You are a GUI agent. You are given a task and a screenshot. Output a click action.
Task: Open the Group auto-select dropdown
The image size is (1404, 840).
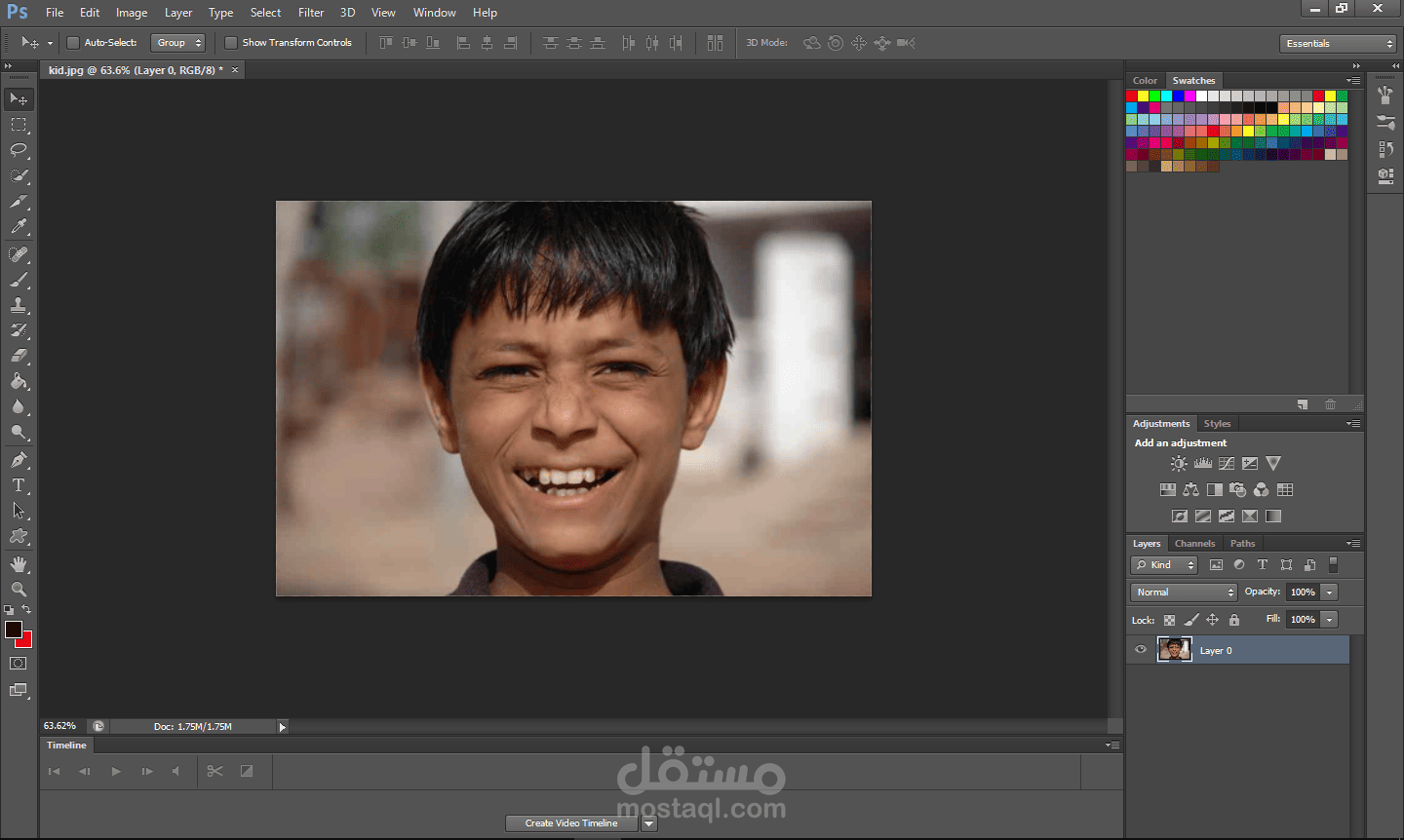tap(178, 43)
